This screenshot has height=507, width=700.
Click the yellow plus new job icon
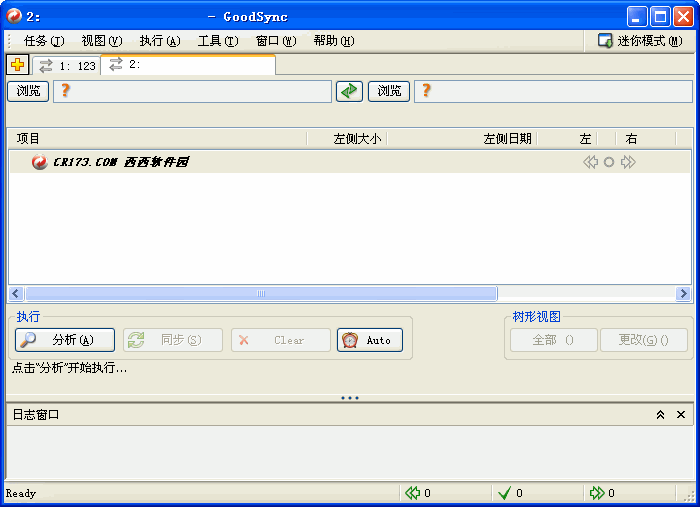[x=18, y=65]
